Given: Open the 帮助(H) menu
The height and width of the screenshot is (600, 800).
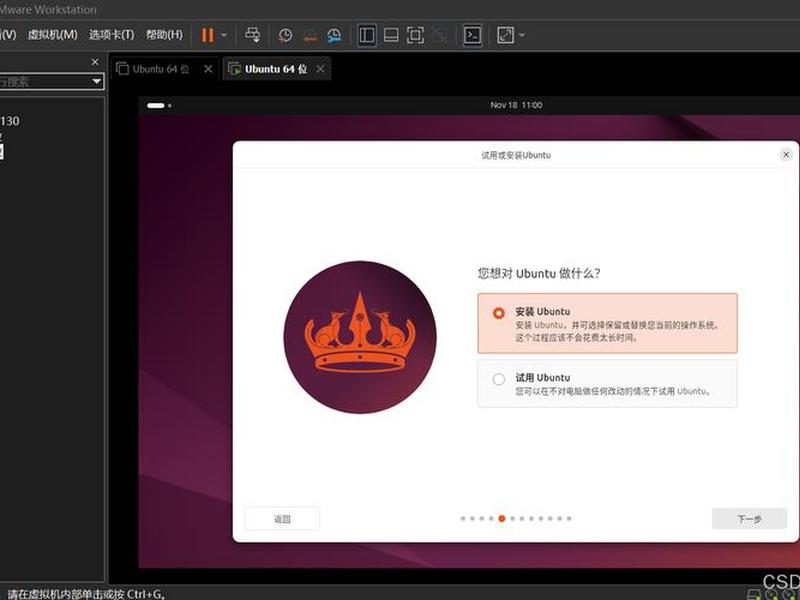Looking at the screenshot, I should coord(164,35).
